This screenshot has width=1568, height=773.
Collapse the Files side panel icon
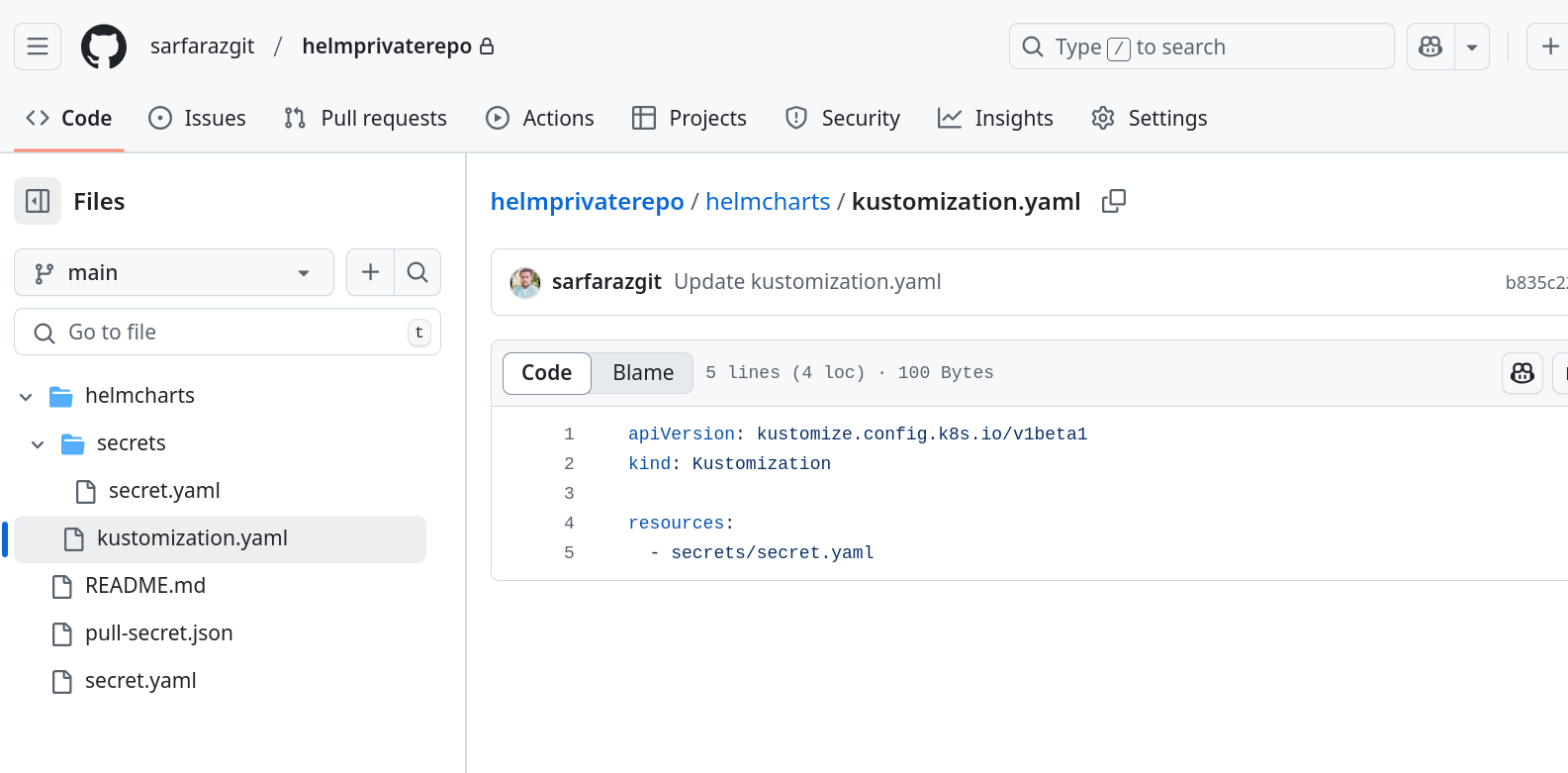click(x=38, y=201)
